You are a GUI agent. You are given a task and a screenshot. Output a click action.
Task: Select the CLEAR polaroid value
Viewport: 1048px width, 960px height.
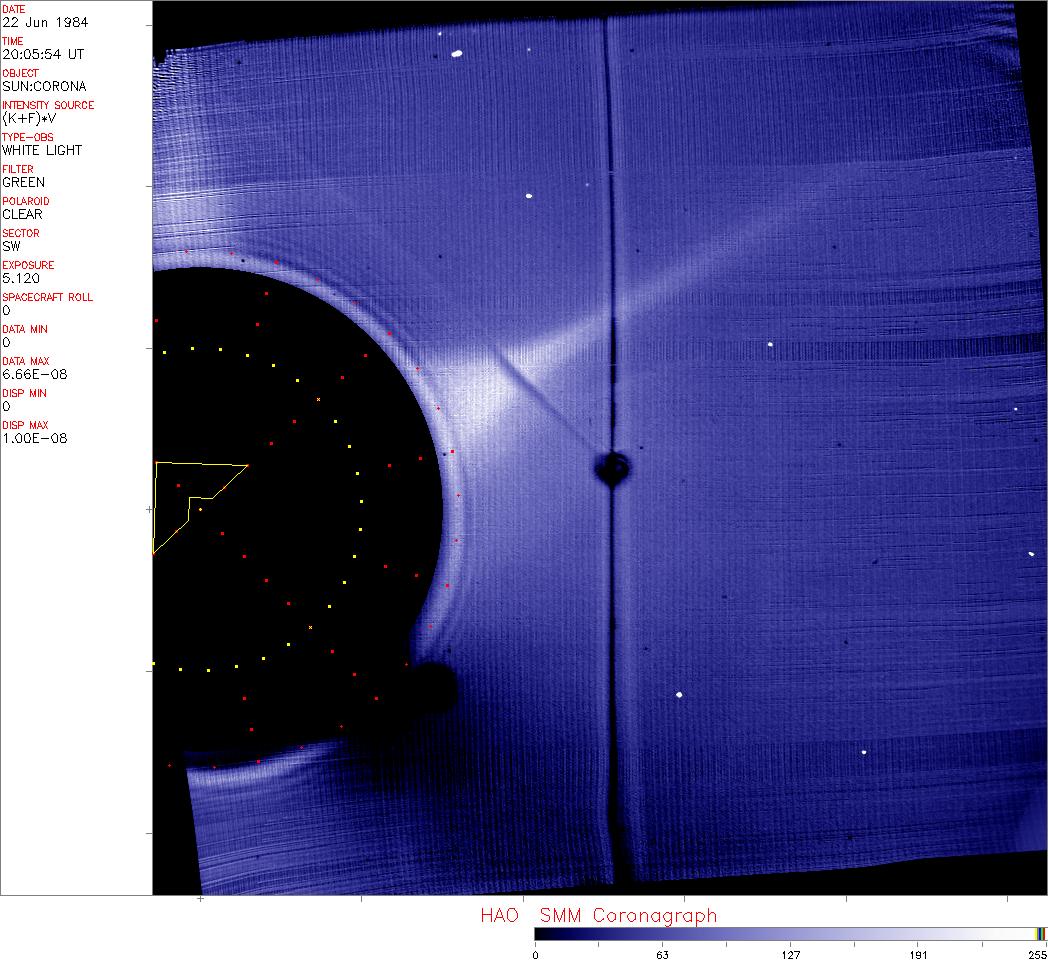pyautogui.click(x=22, y=215)
